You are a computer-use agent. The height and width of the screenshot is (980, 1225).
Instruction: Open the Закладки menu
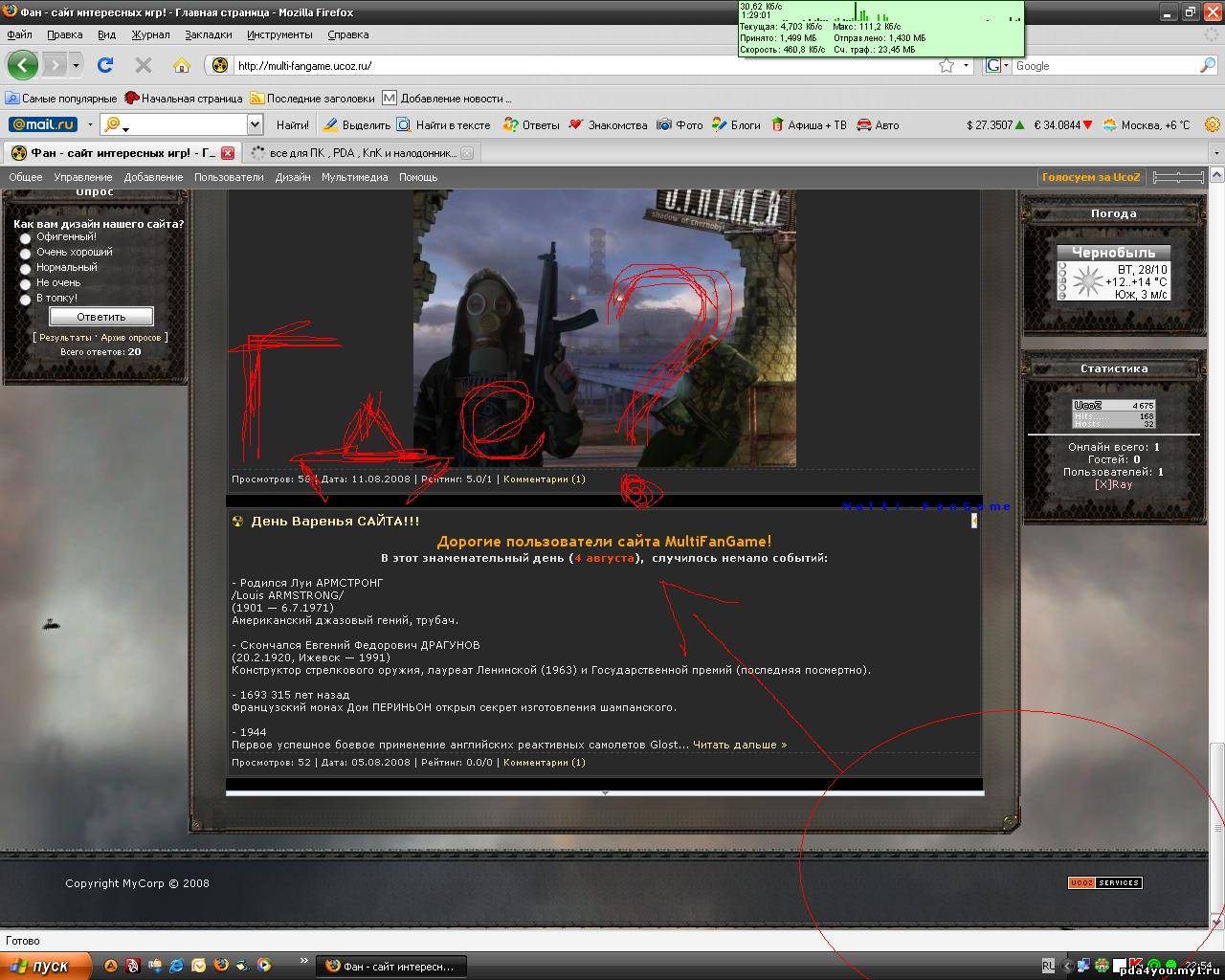point(209,34)
